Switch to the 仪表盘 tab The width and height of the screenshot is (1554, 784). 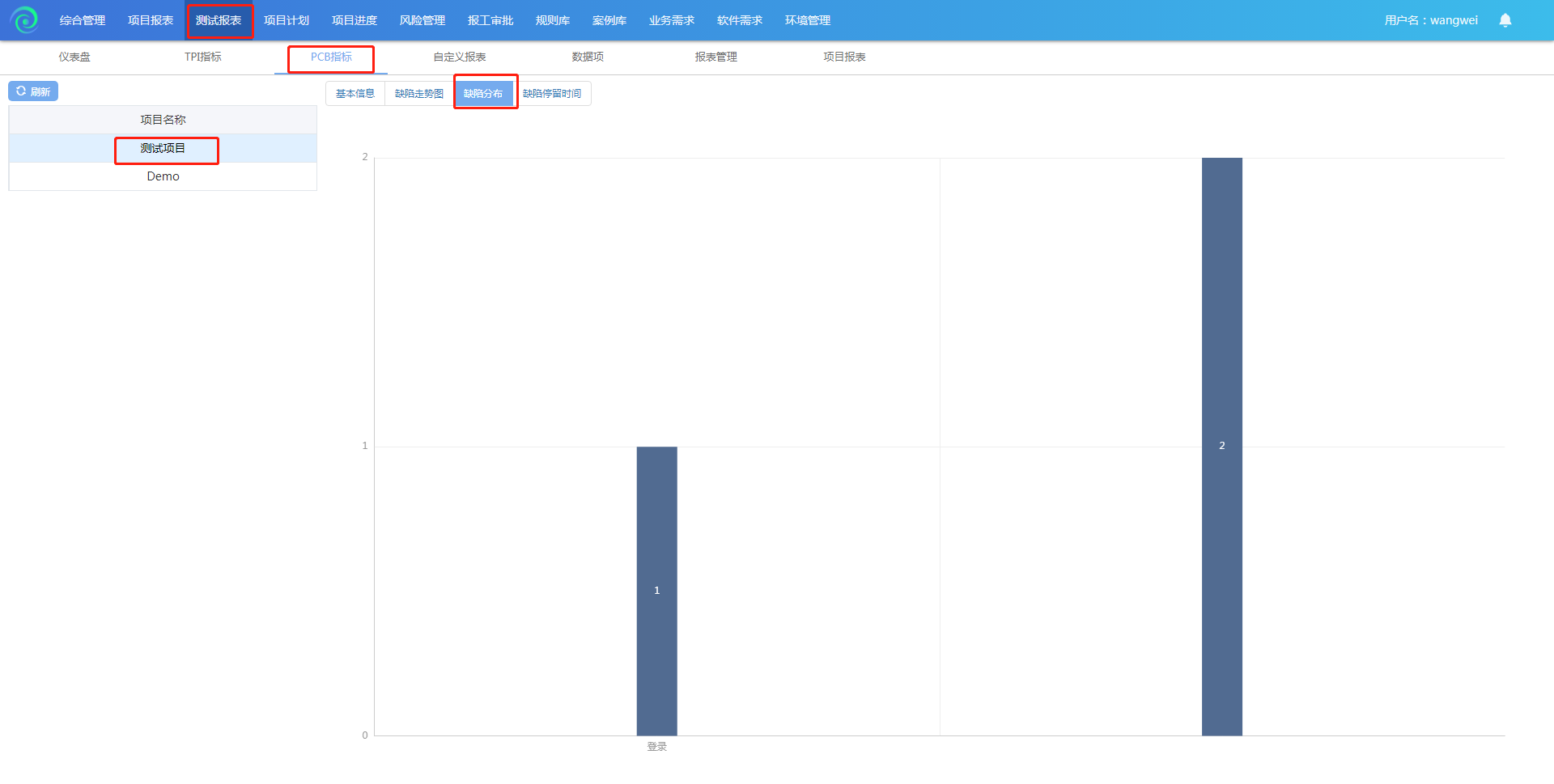(x=74, y=57)
